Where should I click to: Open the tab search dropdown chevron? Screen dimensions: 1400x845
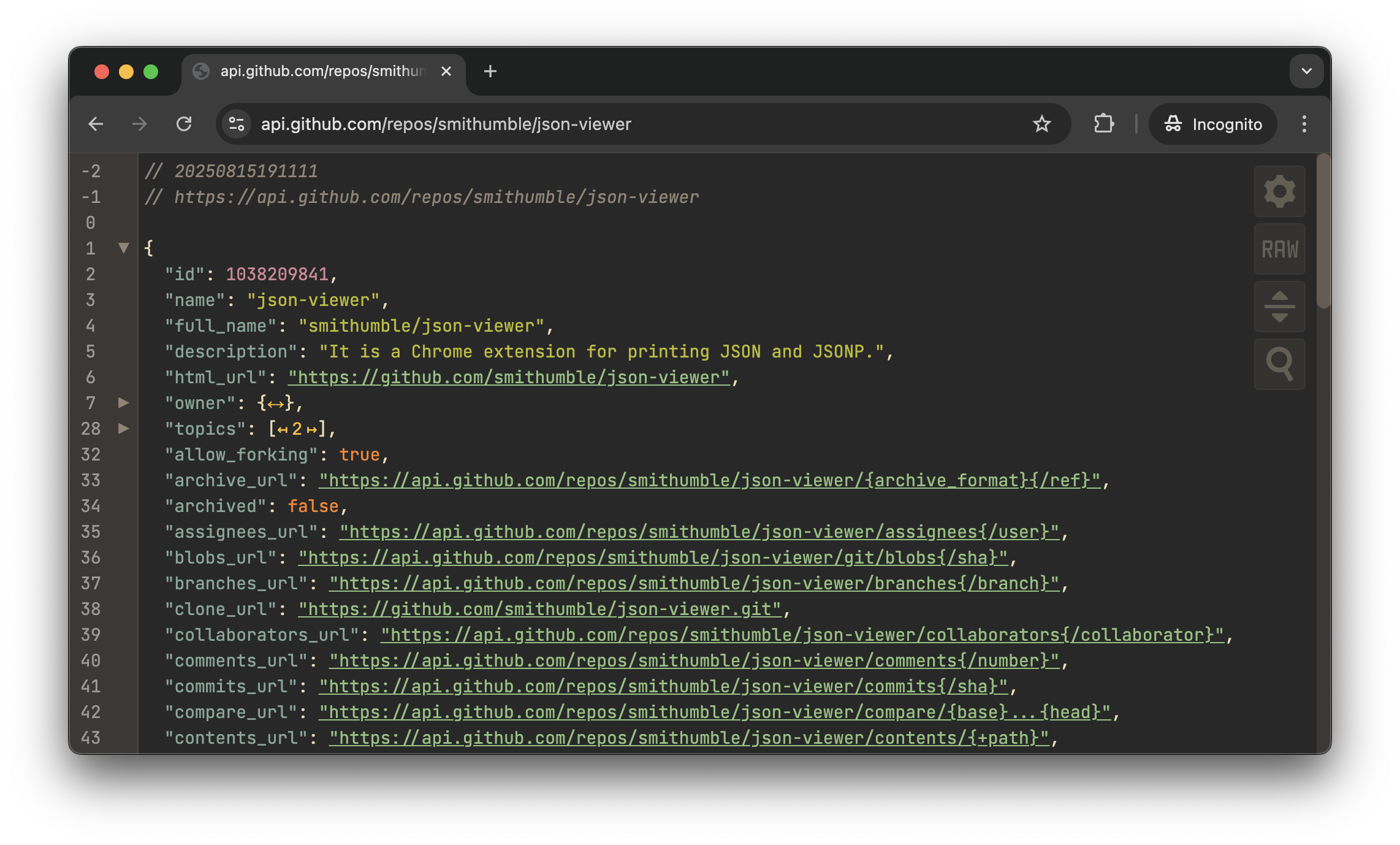pos(1306,71)
